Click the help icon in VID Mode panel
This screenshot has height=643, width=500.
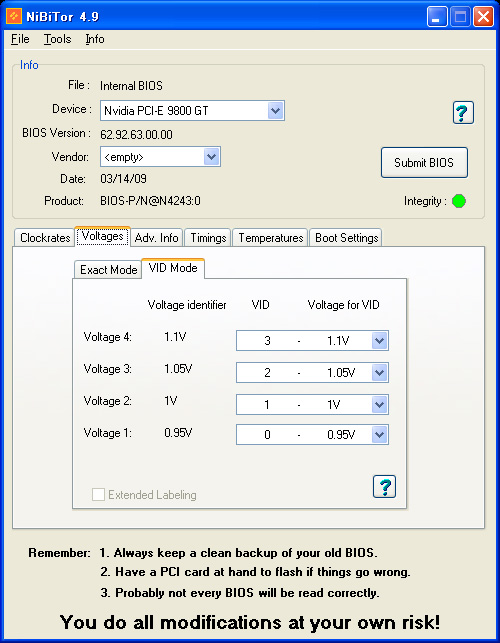[384, 486]
